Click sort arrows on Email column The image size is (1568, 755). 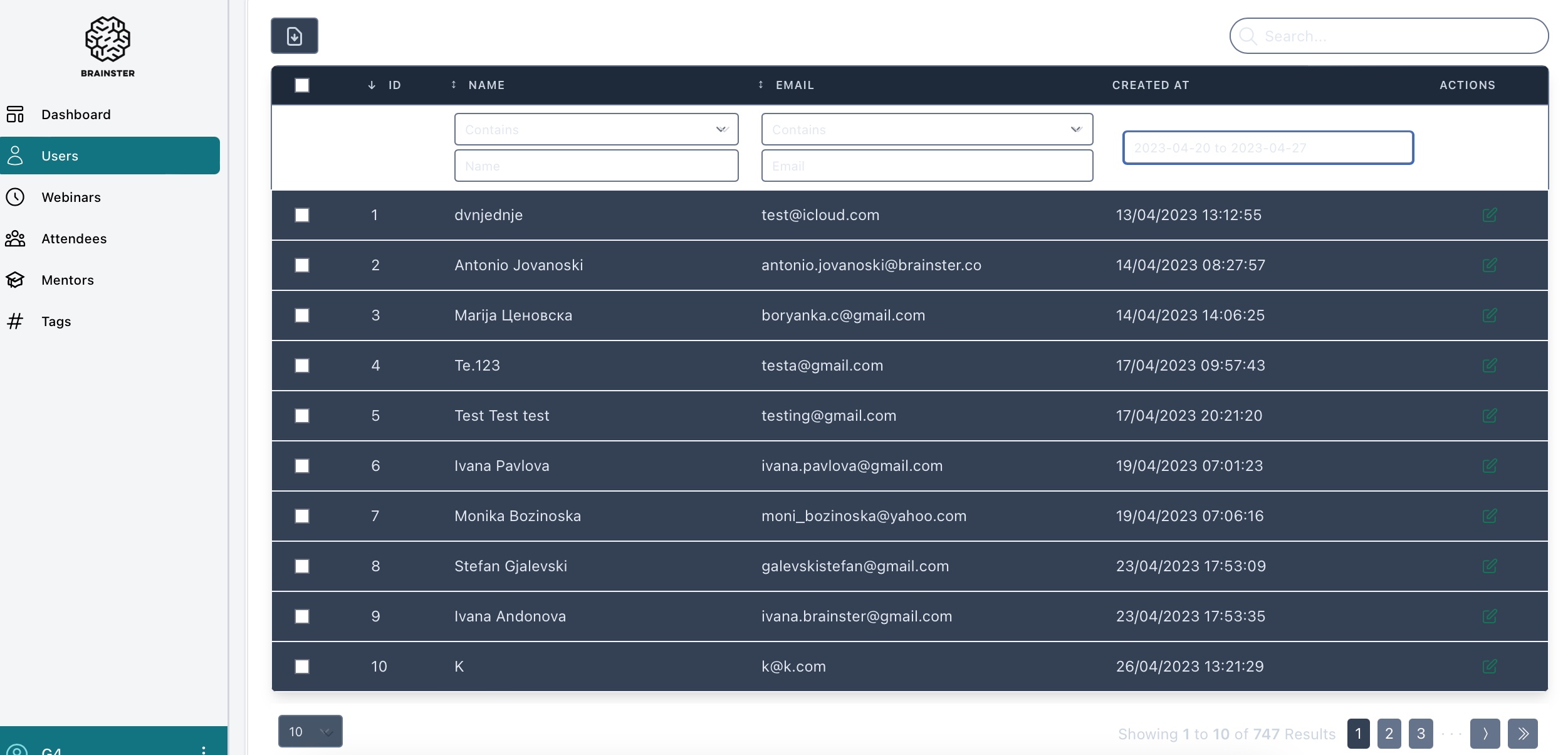tap(761, 85)
